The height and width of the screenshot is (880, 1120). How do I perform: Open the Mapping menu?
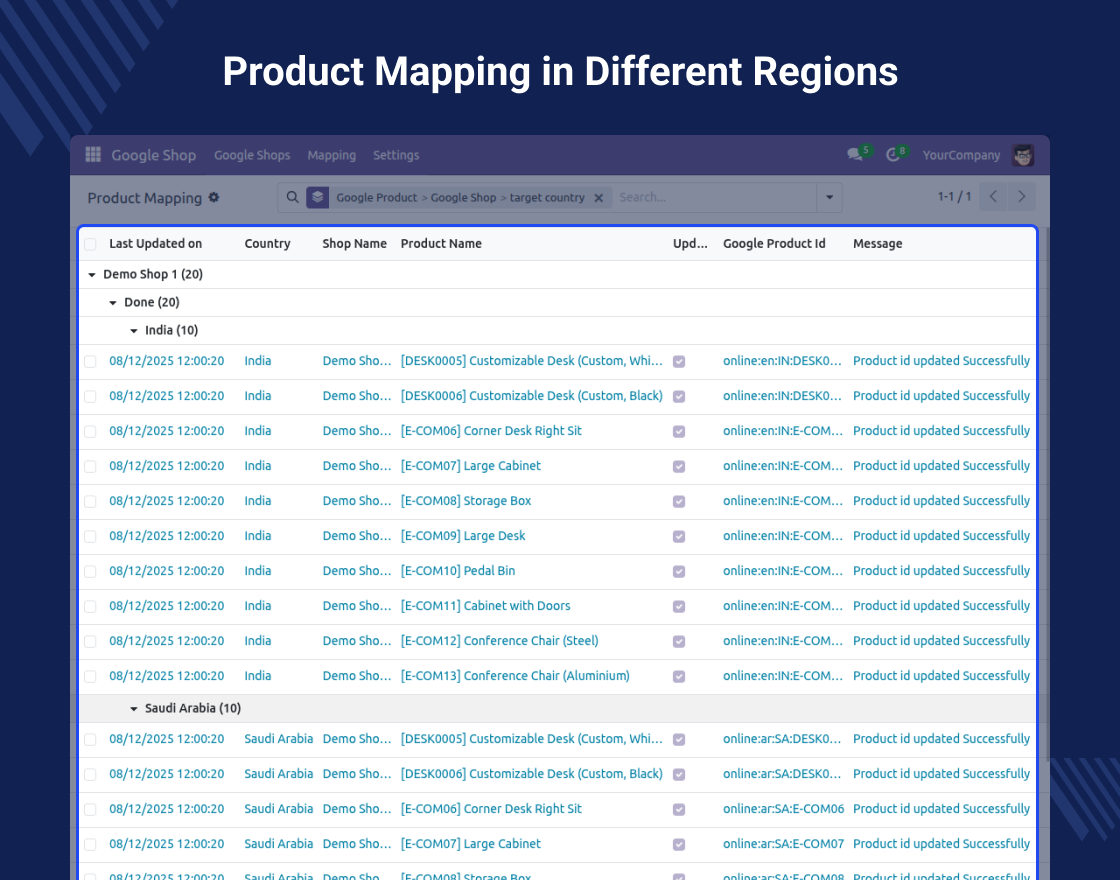click(x=331, y=155)
